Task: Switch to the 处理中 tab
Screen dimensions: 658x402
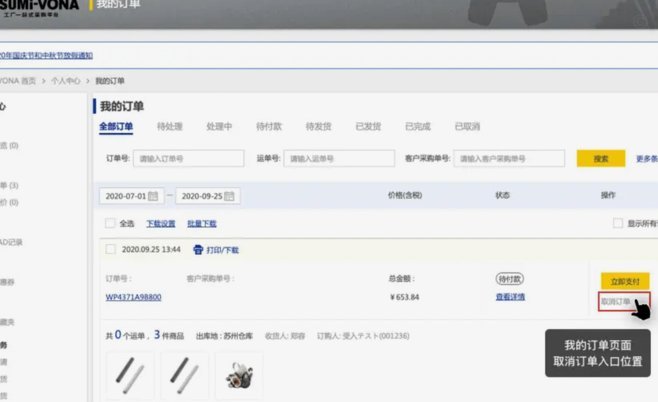Action: 219,126
